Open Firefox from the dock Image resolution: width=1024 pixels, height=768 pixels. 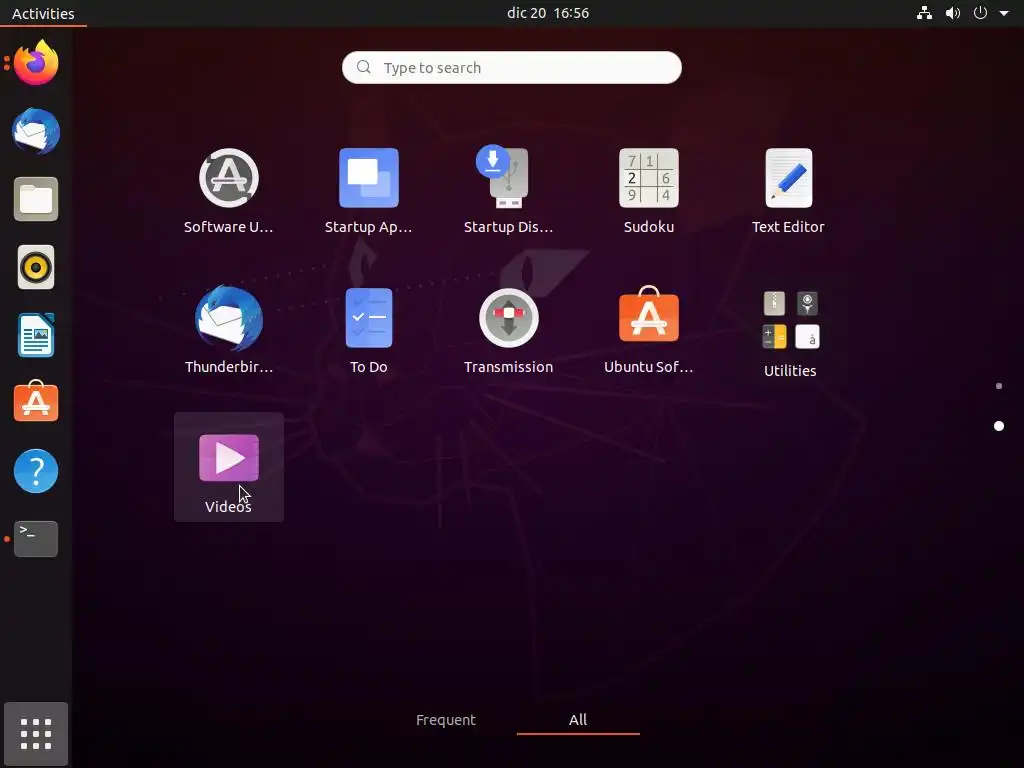click(x=36, y=63)
